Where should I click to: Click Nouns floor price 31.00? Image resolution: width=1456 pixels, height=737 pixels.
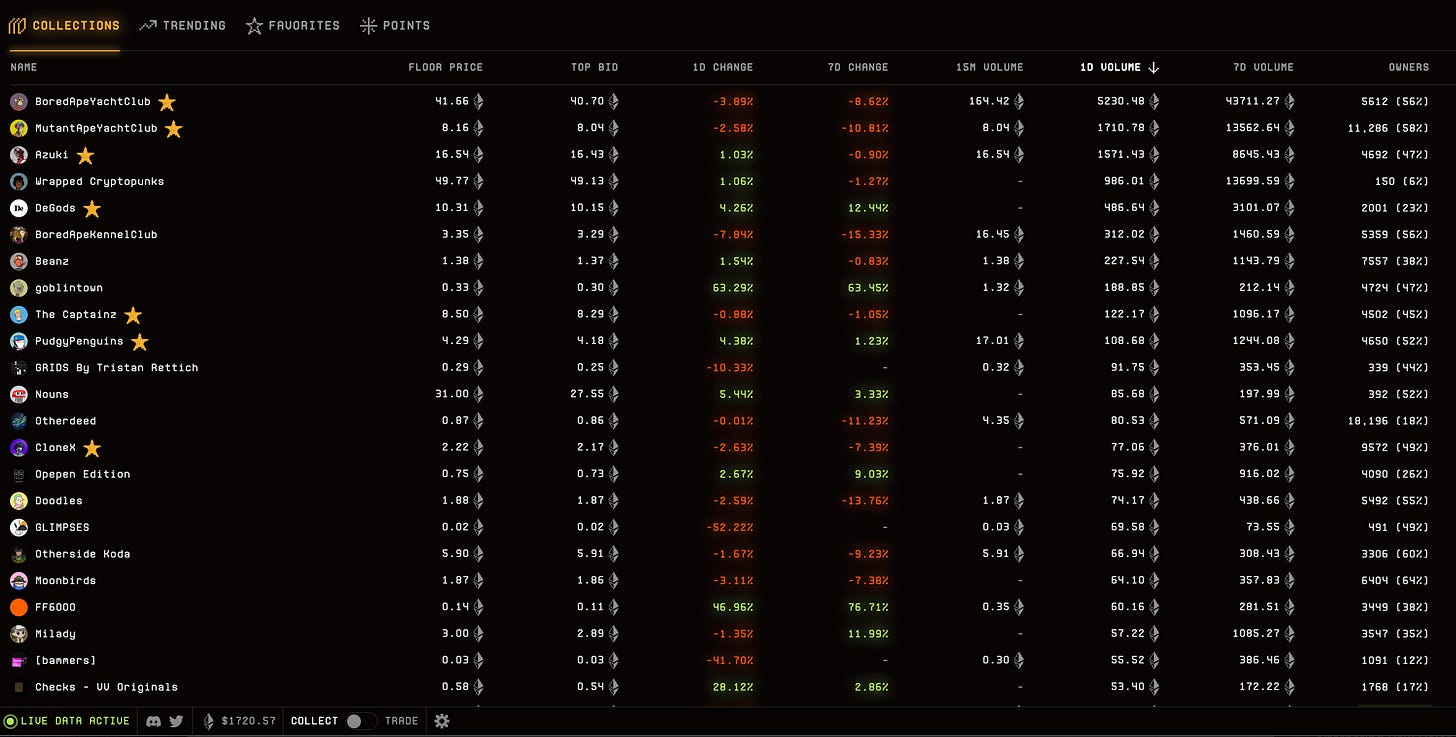pyautogui.click(x=452, y=394)
